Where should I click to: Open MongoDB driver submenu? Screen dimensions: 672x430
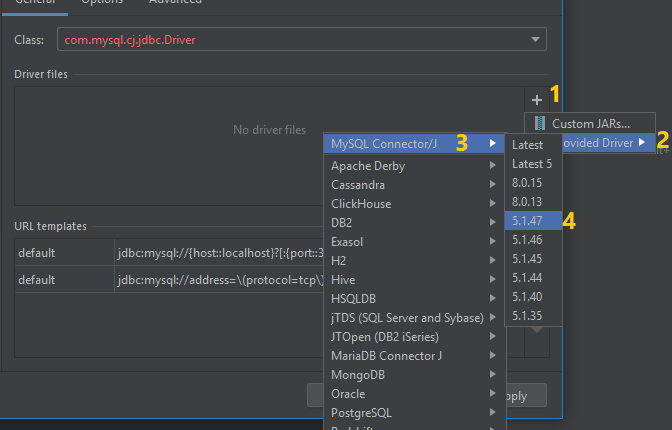coord(414,375)
